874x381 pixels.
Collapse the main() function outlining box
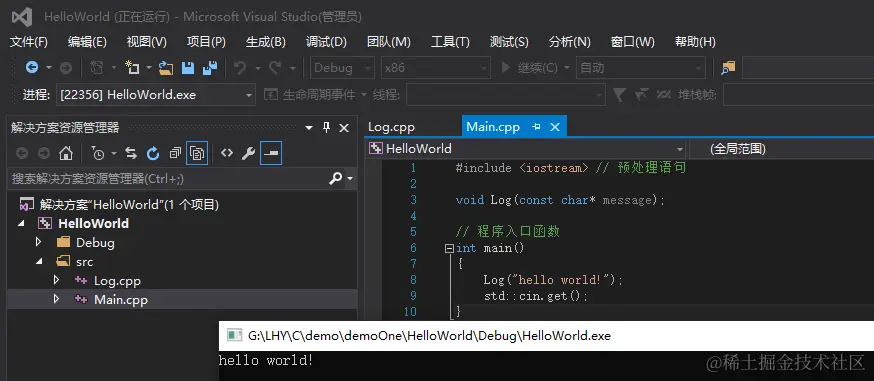point(449,248)
